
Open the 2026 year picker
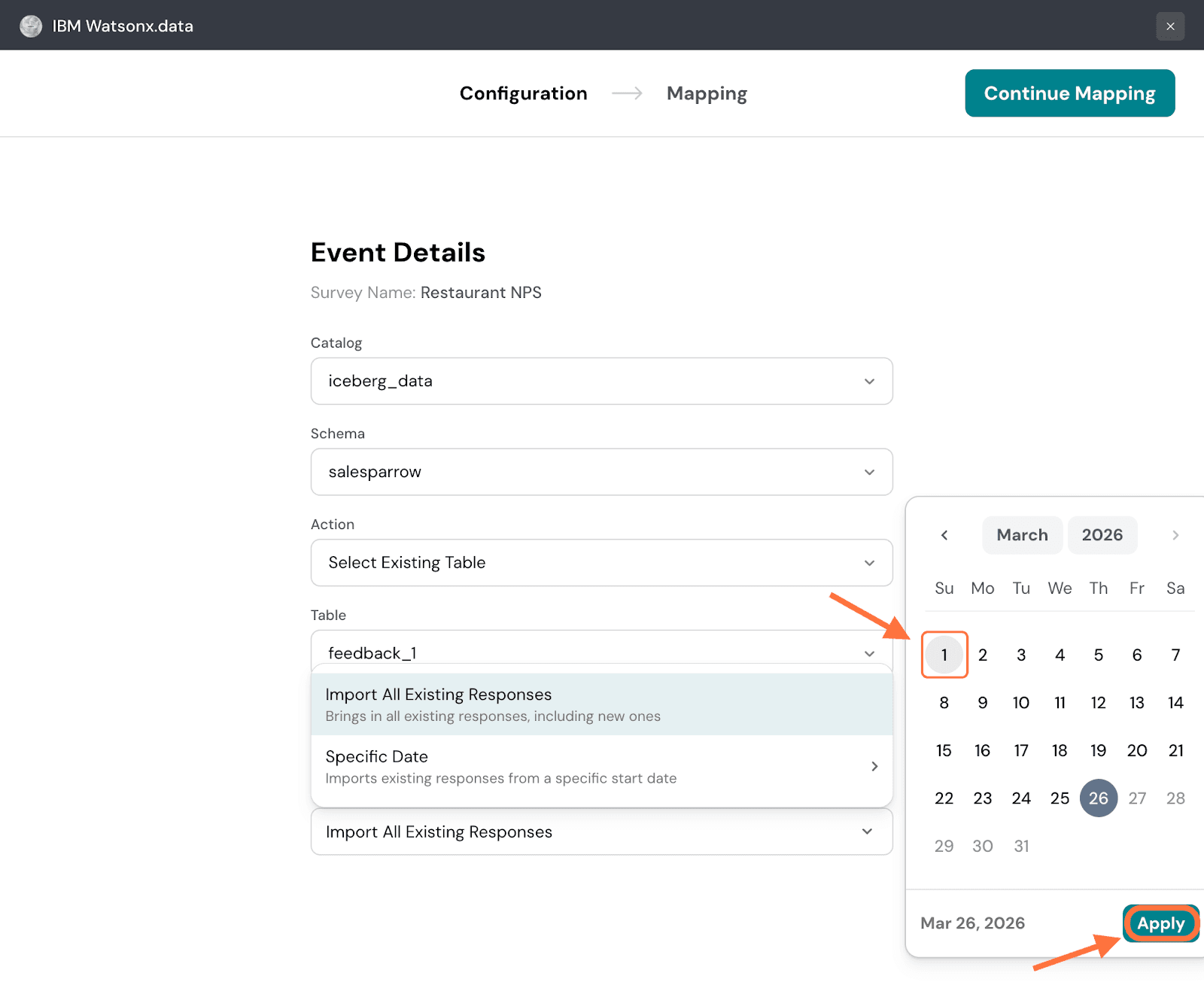[1102, 535]
